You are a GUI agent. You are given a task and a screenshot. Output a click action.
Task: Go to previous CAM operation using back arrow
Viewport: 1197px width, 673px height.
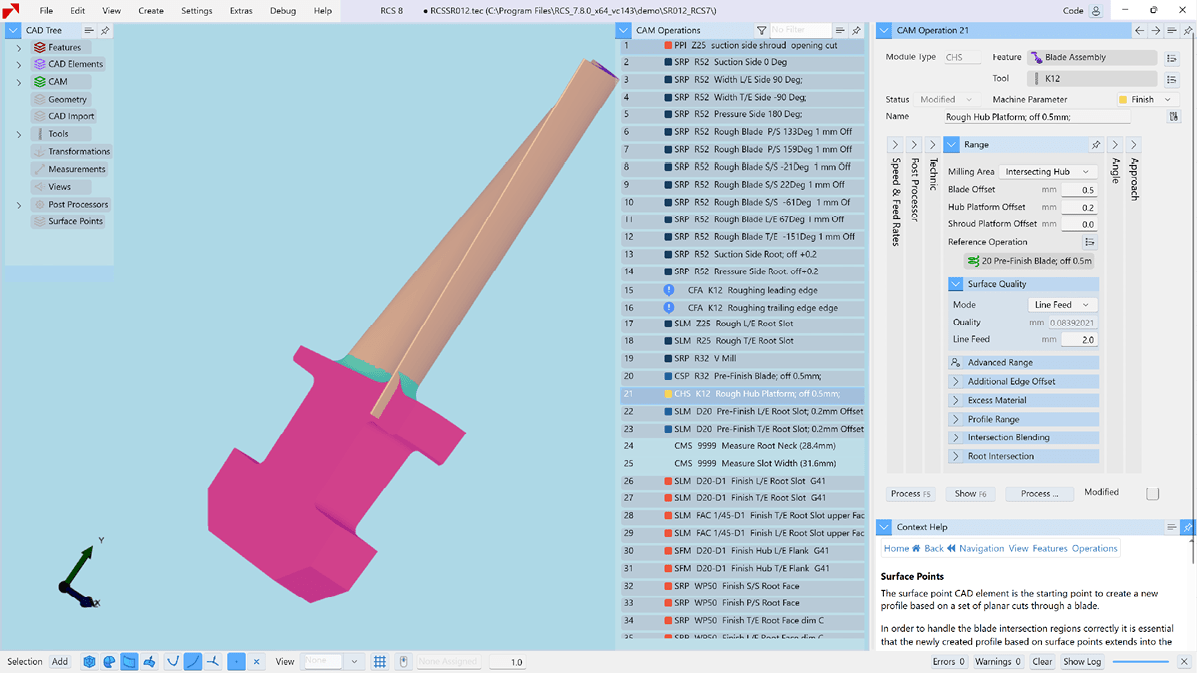(1139, 31)
